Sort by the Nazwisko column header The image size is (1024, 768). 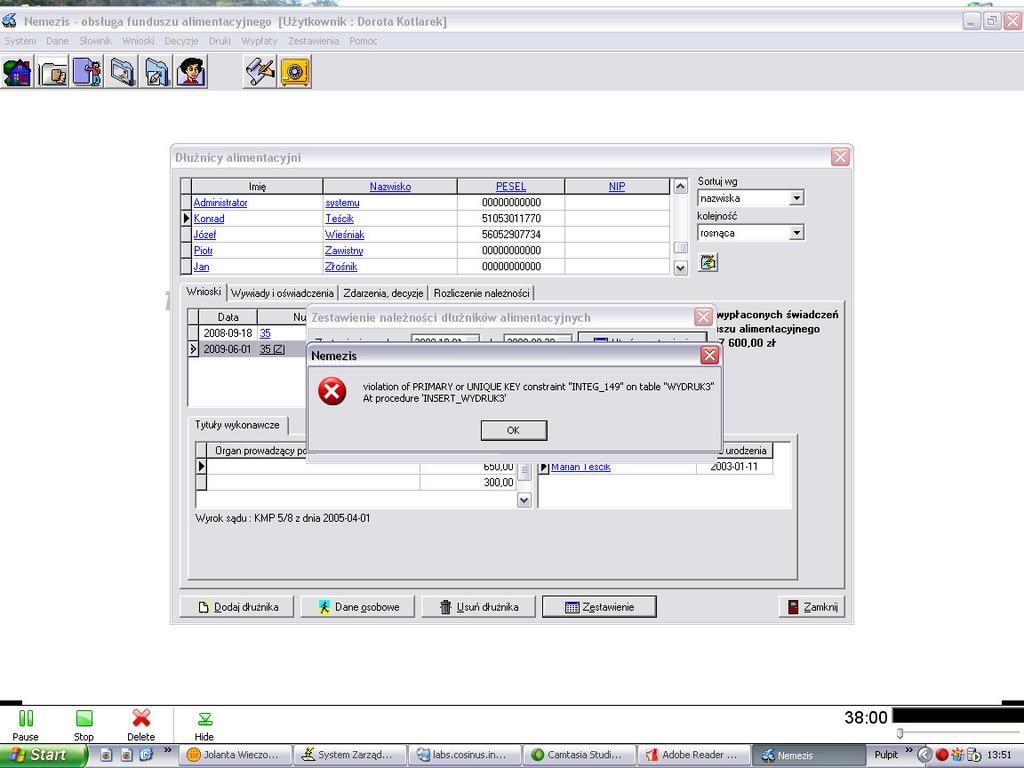tap(390, 186)
